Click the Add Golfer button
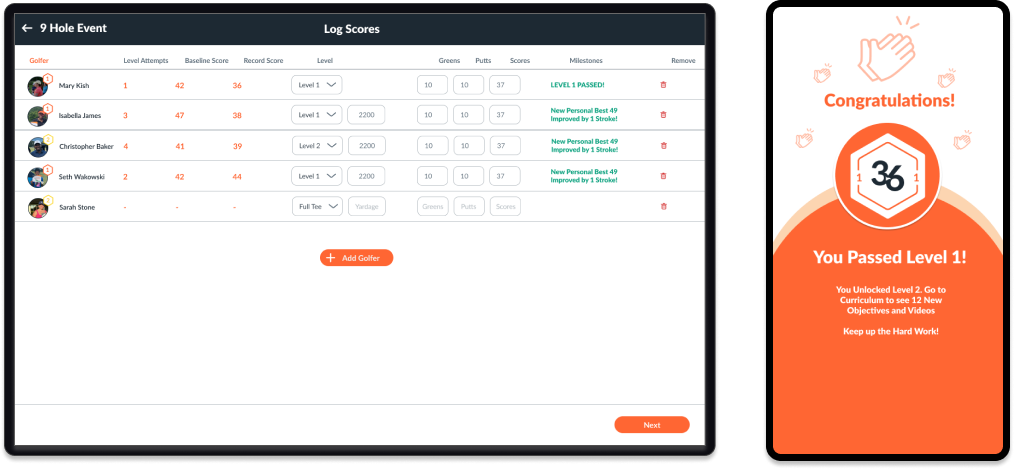Image resolution: width=1014 pixels, height=469 pixels. point(356,257)
